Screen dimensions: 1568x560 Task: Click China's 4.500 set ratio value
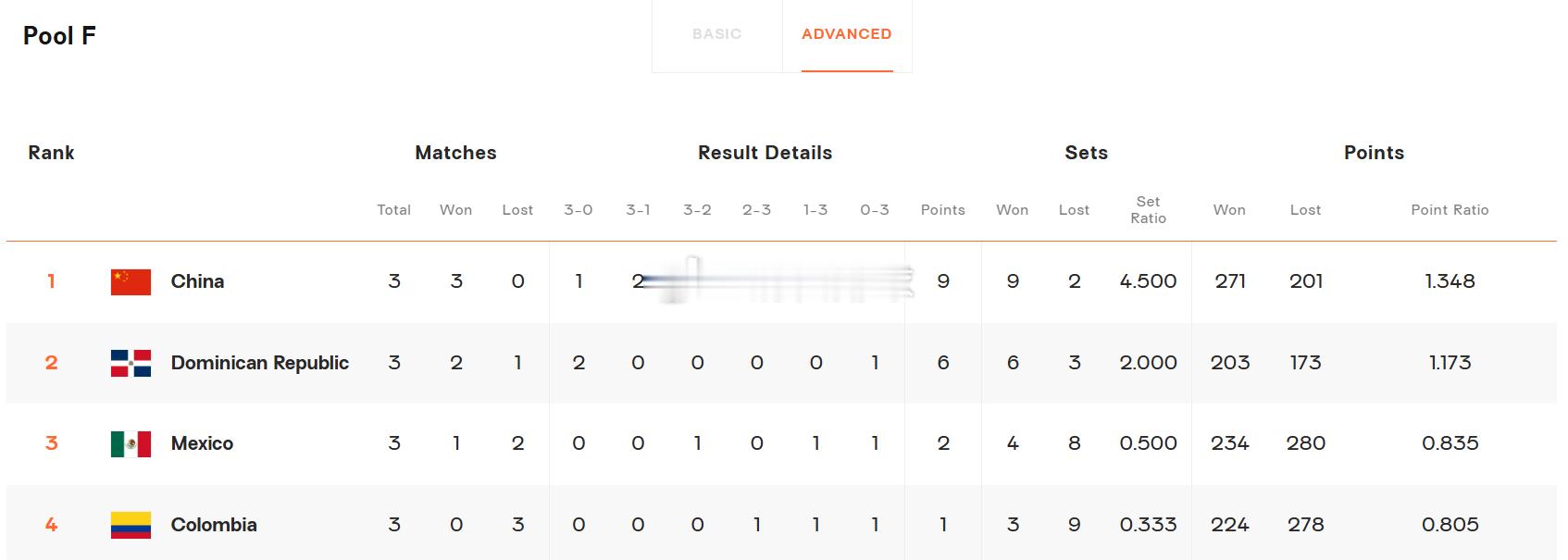[1148, 281]
